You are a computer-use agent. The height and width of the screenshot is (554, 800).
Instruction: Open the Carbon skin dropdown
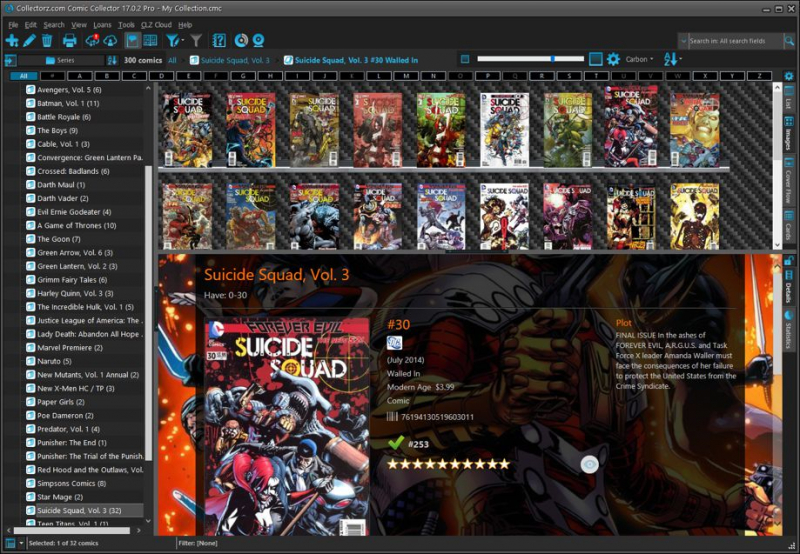click(x=638, y=60)
